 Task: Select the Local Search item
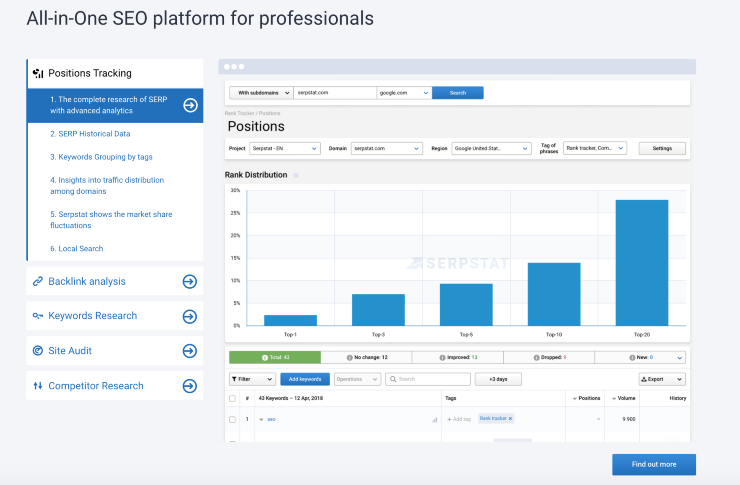click(76, 248)
